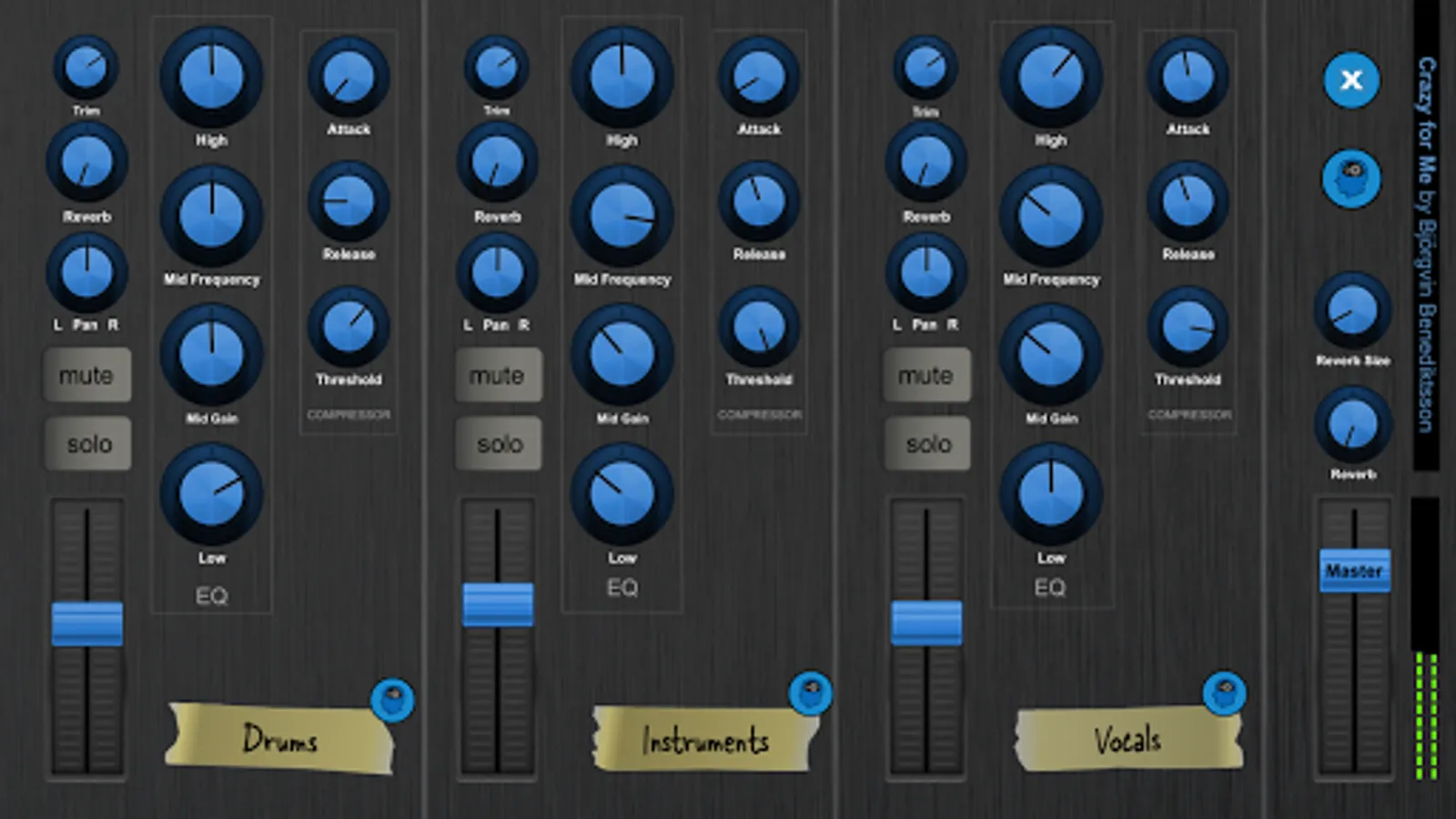Click the Vocals EQ High knob
Screen dimensions: 1456x819
(1051, 77)
